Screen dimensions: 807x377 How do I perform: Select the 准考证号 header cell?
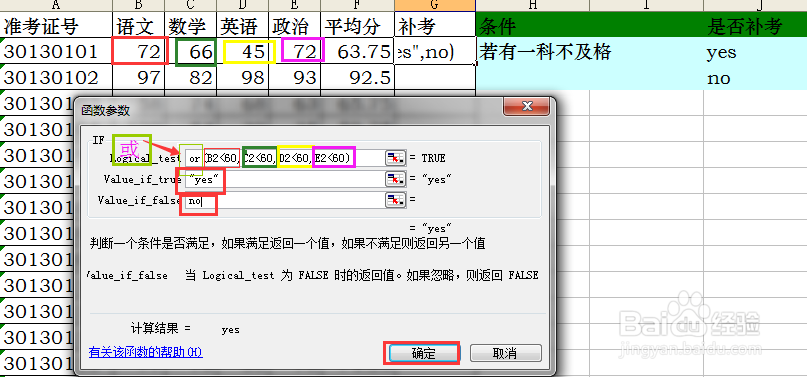tap(56, 25)
